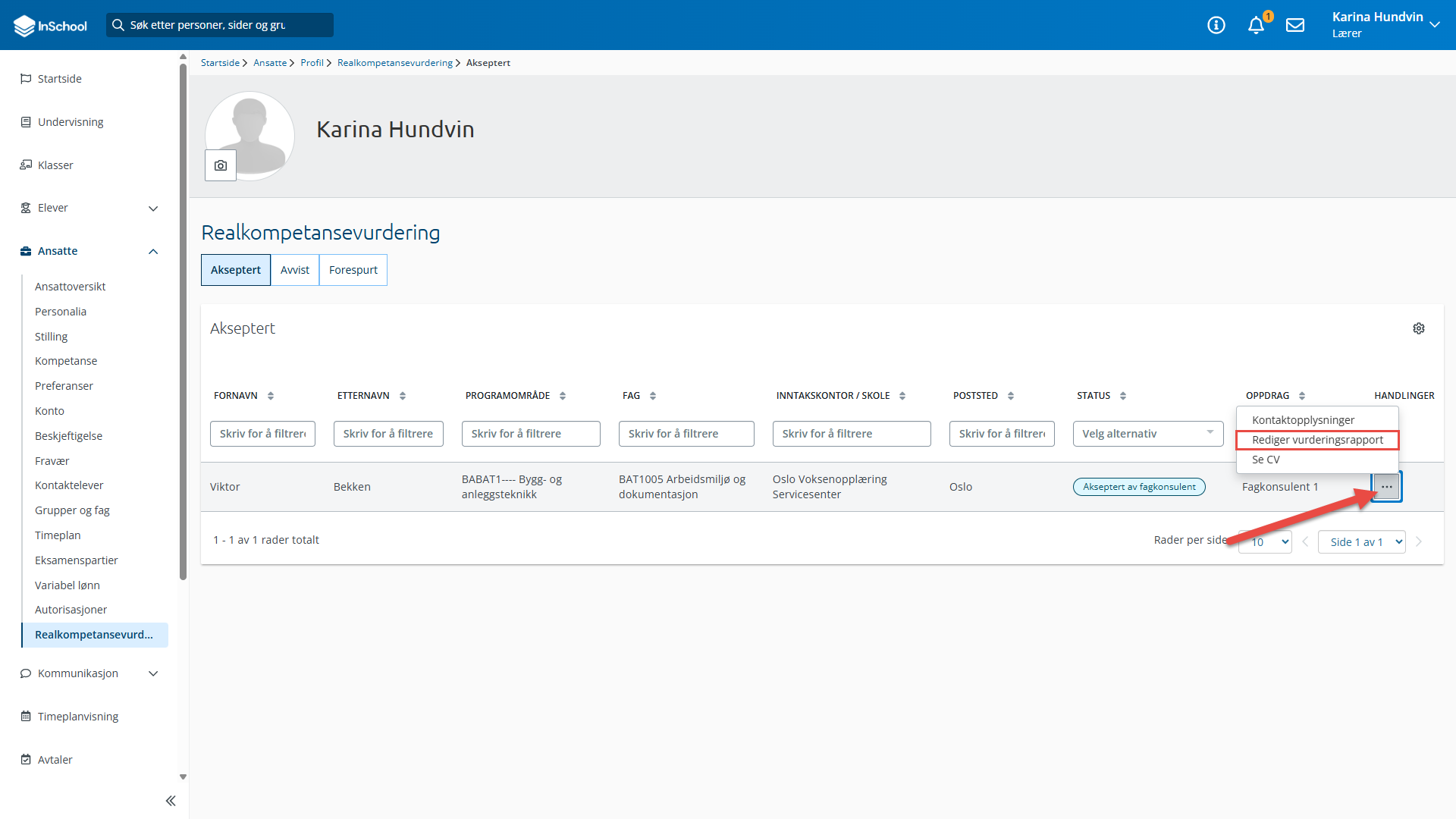Image resolution: width=1456 pixels, height=819 pixels.
Task: Choose Rediger vurderingsrapport menu item
Action: (x=1317, y=440)
